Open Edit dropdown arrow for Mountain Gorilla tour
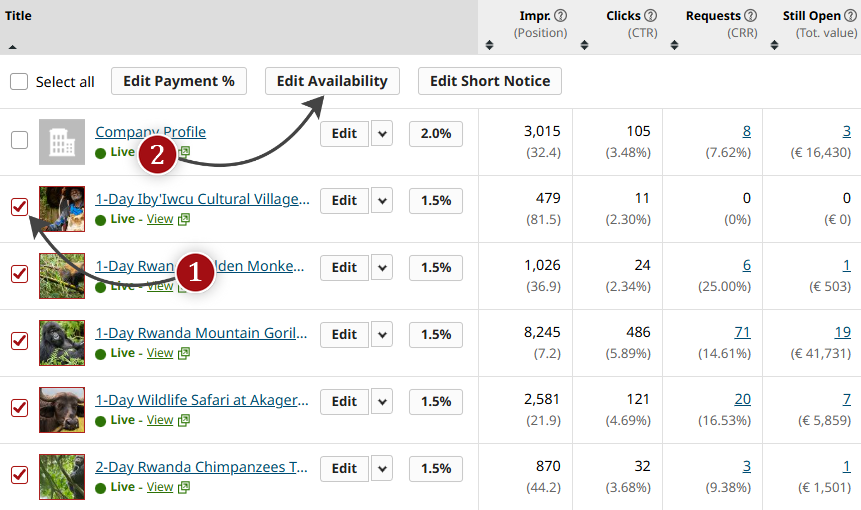Screen dimensions: 861x510 382,334
